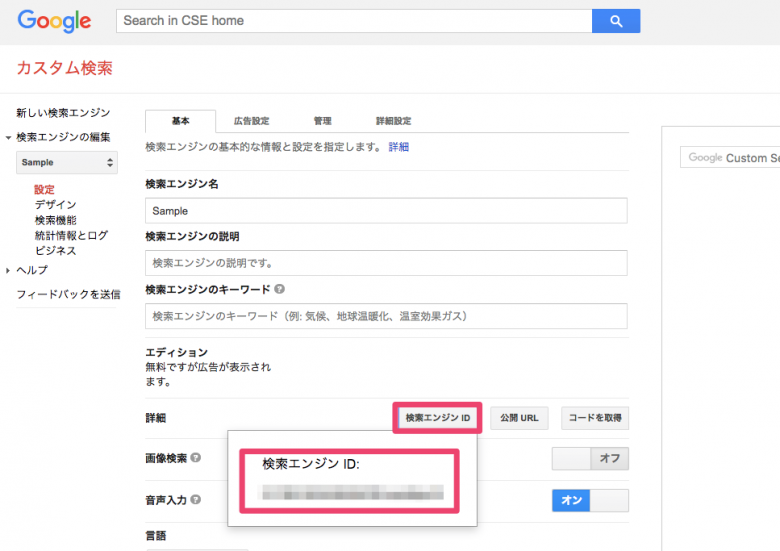The width and height of the screenshot is (780, 551).
Task: Click the 検索エンジン名 input field
Action: [x=385, y=211]
